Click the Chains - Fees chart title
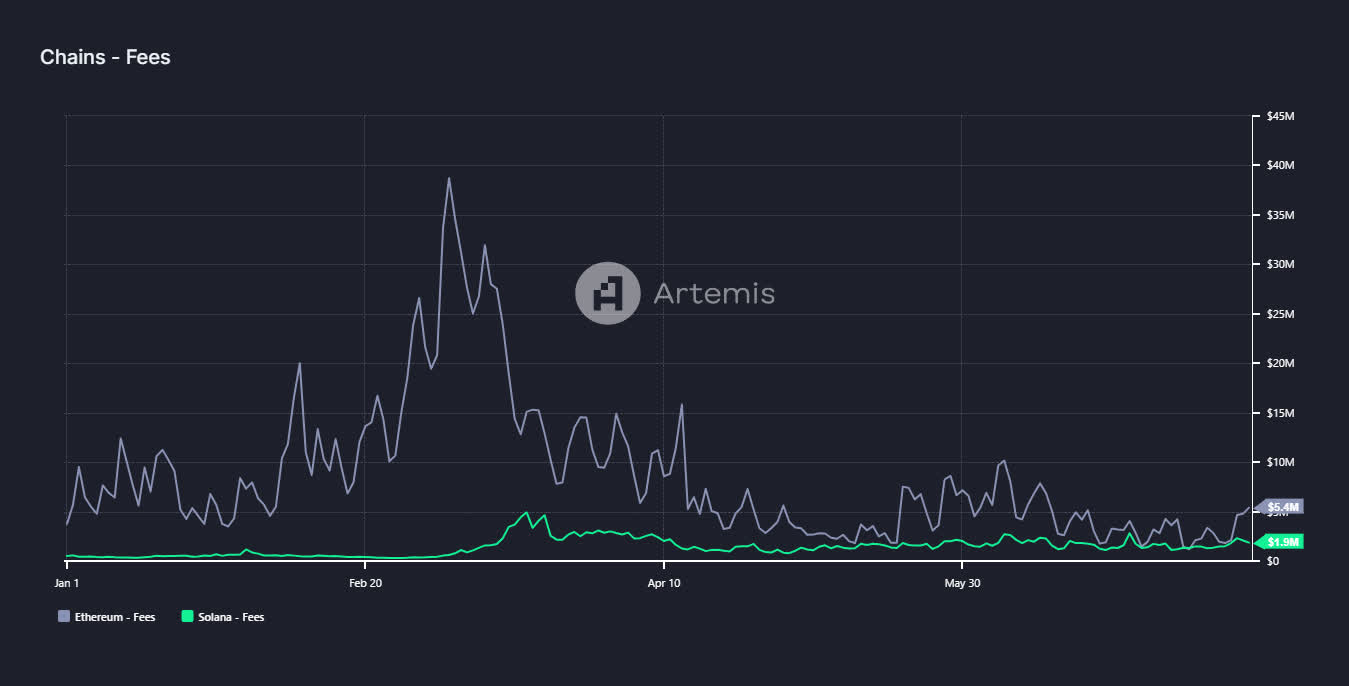Screen dimensions: 1349x686 tap(105, 57)
